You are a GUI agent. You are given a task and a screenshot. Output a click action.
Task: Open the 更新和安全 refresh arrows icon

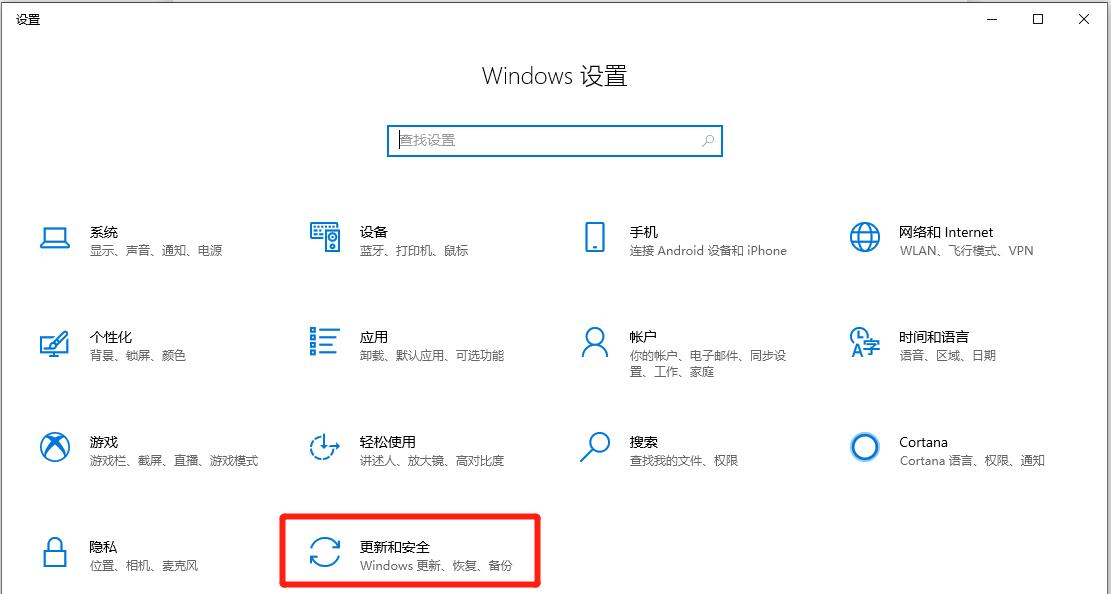324,552
